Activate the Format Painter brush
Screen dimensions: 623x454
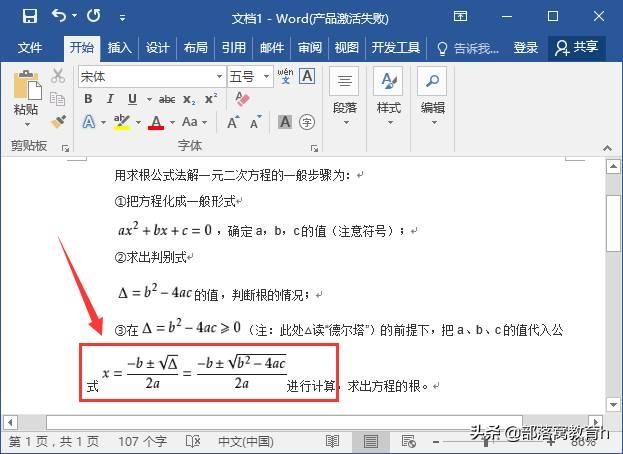(x=58, y=122)
